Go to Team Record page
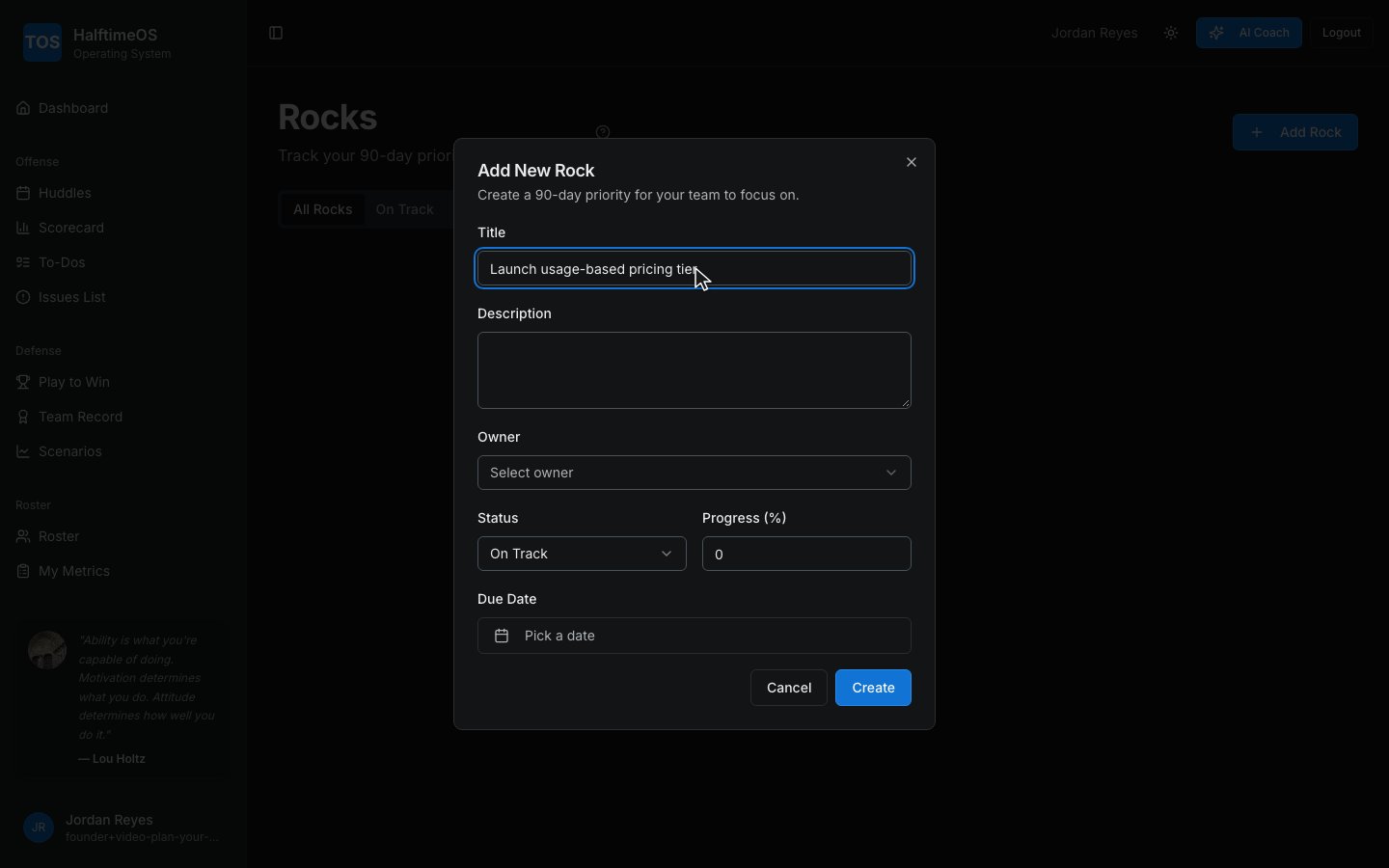1389x868 pixels. pyautogui.click(x=123, y=417)
